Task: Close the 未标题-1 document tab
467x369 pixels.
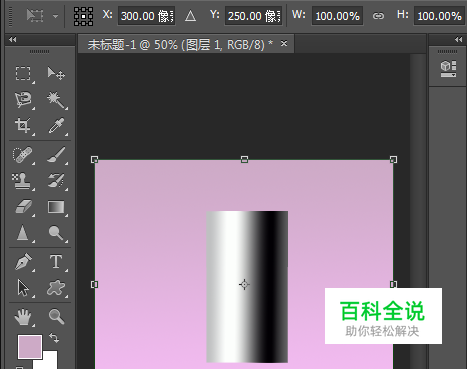Action: [x=284, y=43]
